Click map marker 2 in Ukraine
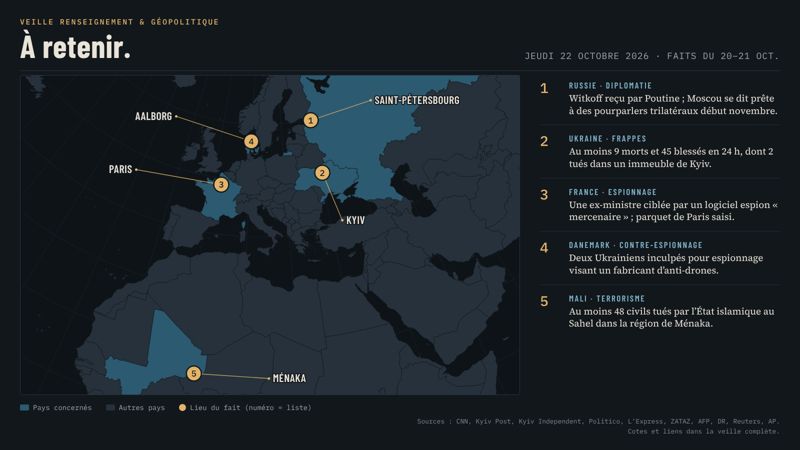This screenshot has width=800, height=450. click(322, 173)
